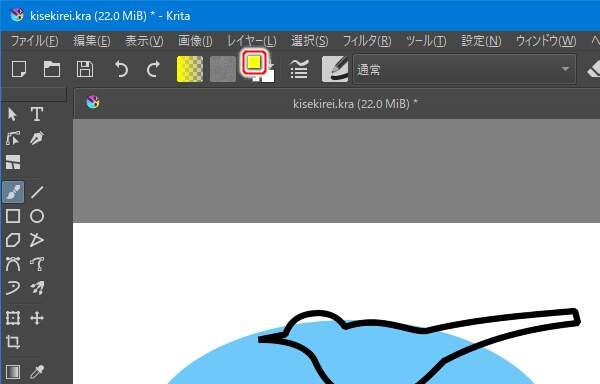This screenshot has height=384, width=600.
Task: Select the Dynamic Brush tool
Action: [x=13, y=288]
